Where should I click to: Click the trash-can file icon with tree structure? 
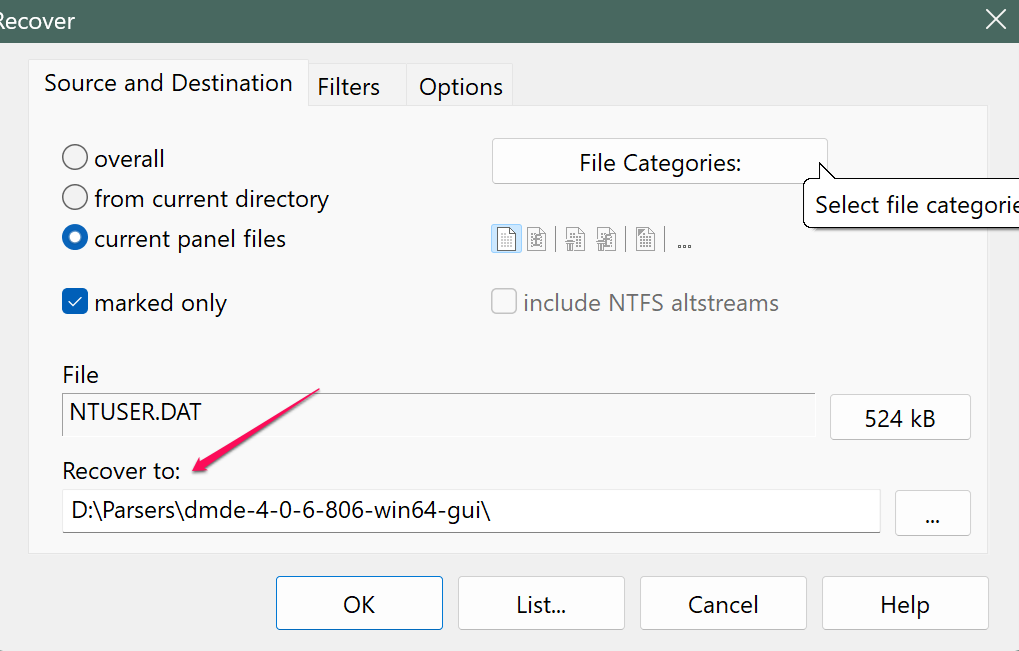coord(606,240)
